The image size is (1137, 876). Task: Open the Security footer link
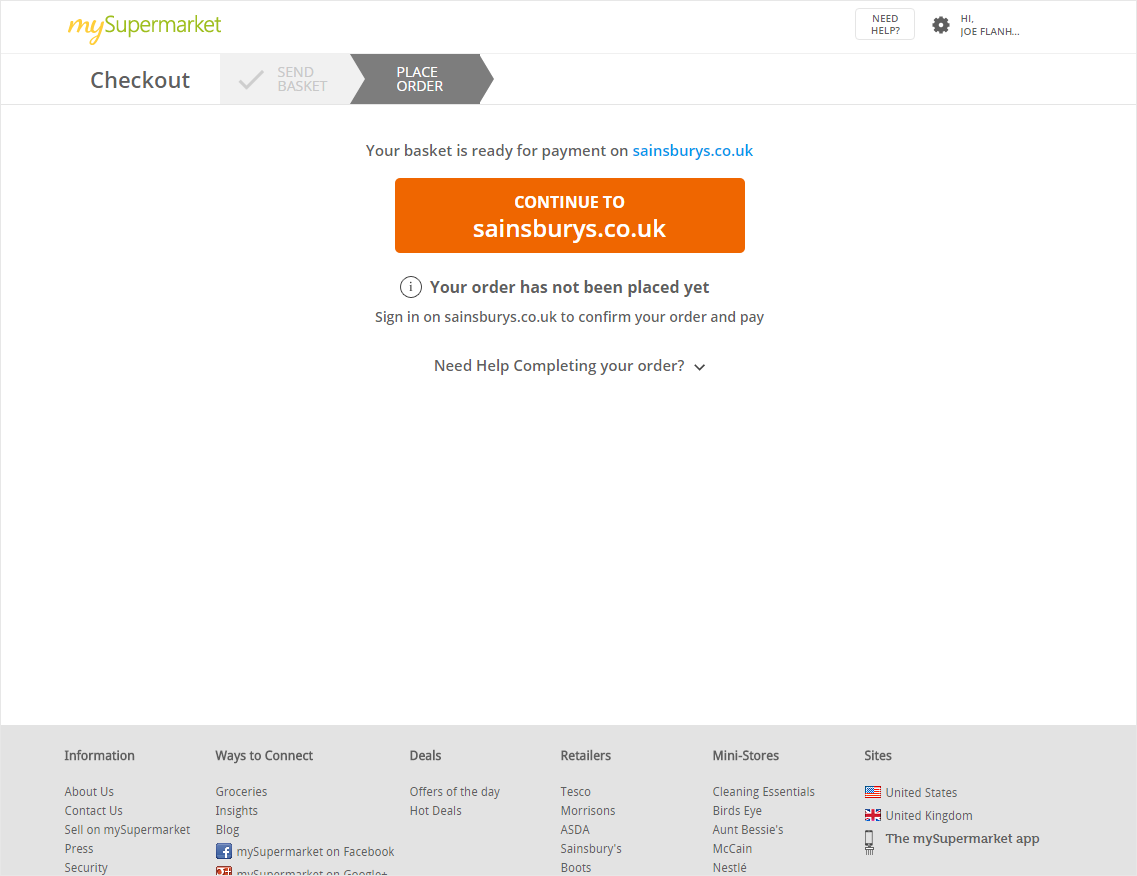coord(86,867)
